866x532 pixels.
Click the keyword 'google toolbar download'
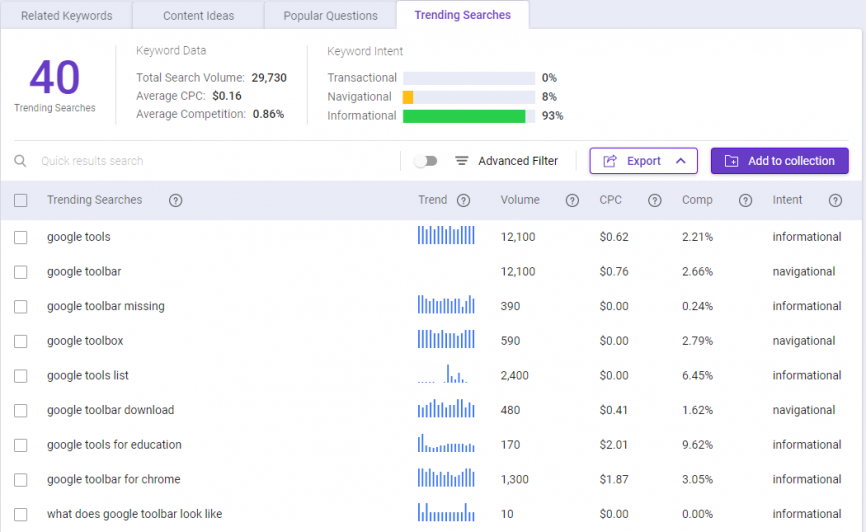[x=110, y=410]
